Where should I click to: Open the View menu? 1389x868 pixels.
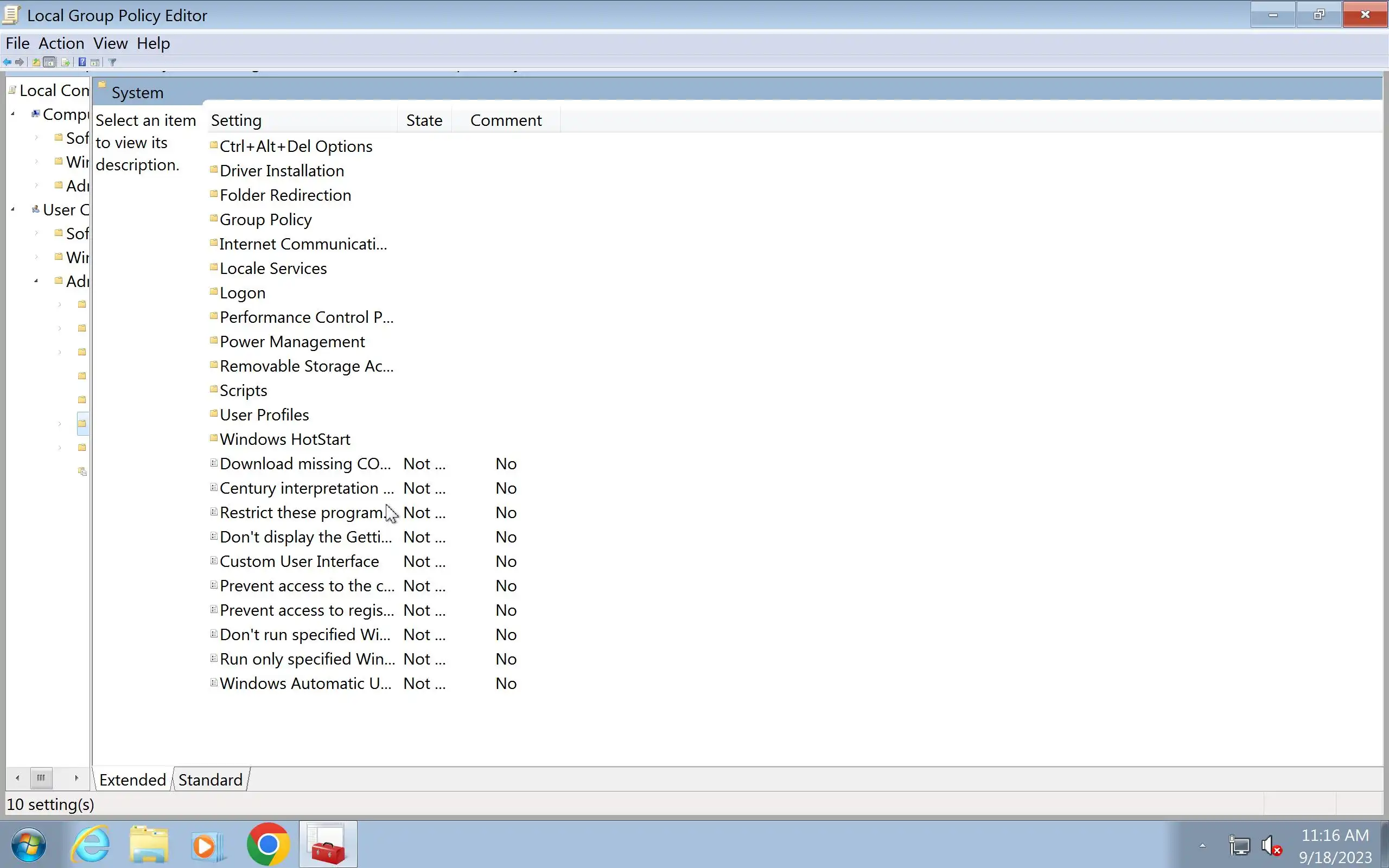[x=110, y=43]
